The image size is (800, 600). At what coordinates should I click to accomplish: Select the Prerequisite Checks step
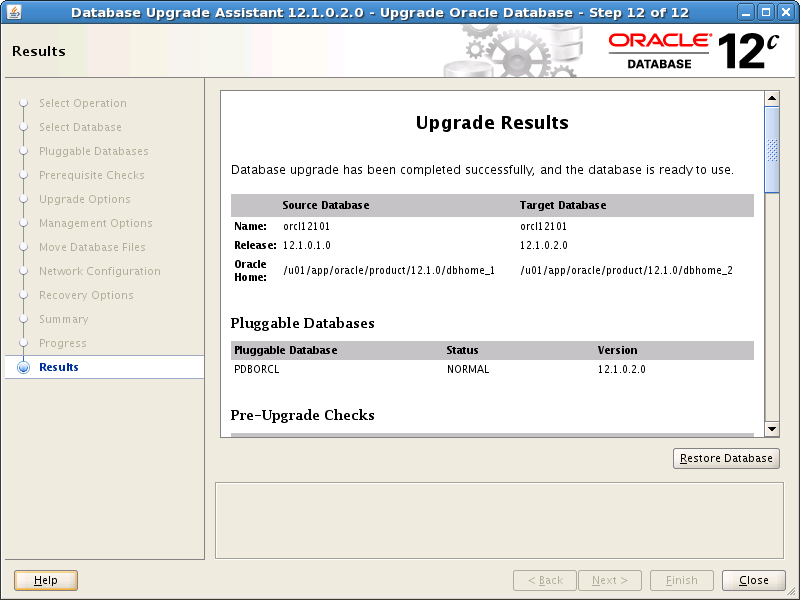pyautogui.click(x=92, y=175)
